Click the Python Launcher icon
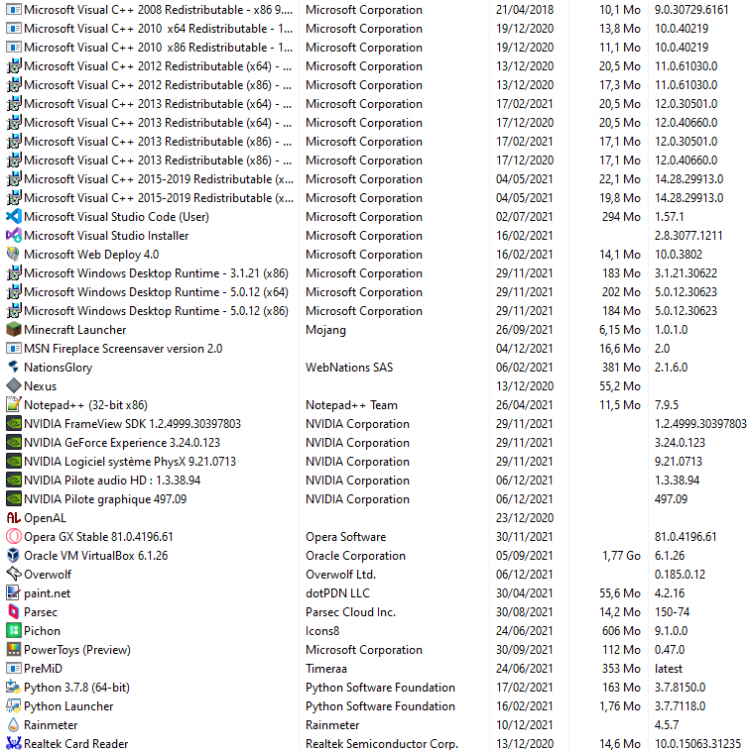The height and width of the screenshot is (750, 748). [13, 706]
